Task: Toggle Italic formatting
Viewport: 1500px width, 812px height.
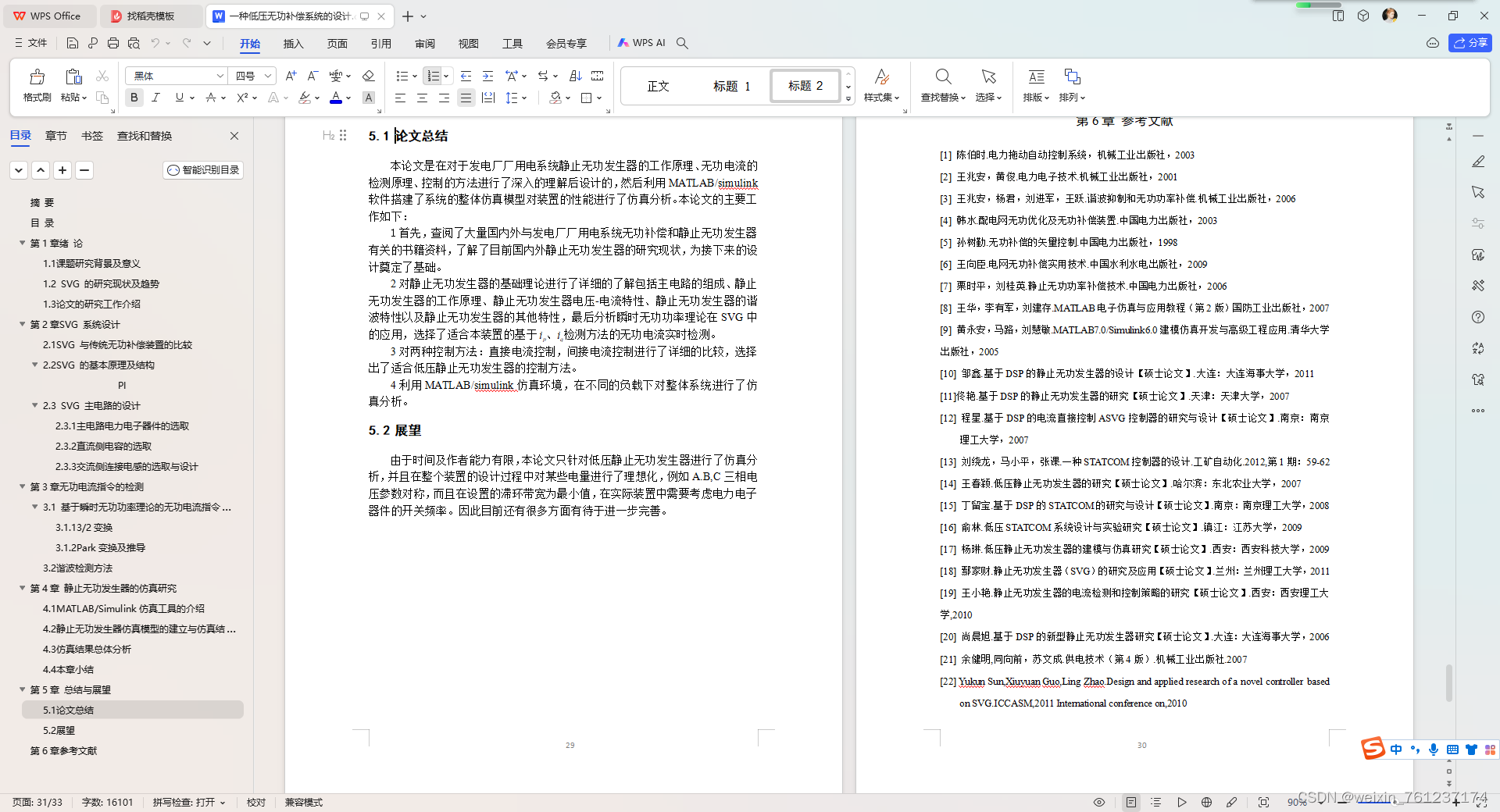Action: click(x=156, y=98)
